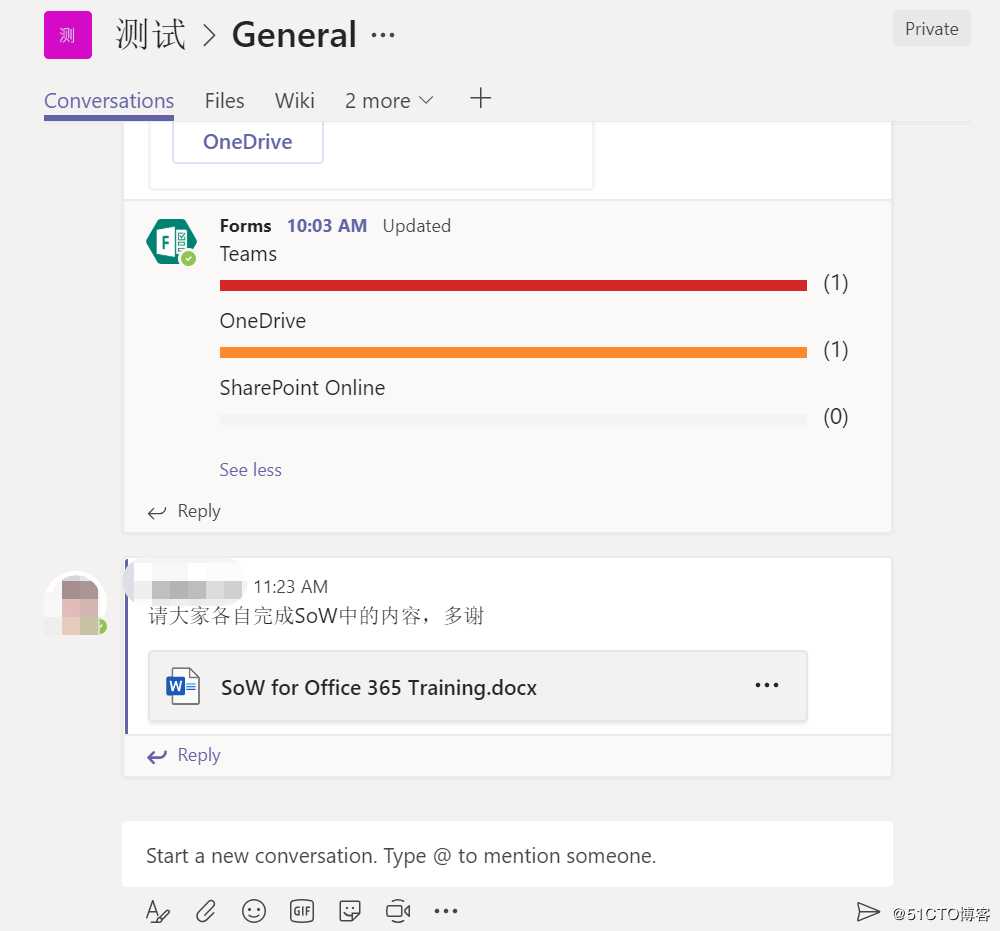
Task: Click the magenta team avatar icon
Action: tap(68, 35)
